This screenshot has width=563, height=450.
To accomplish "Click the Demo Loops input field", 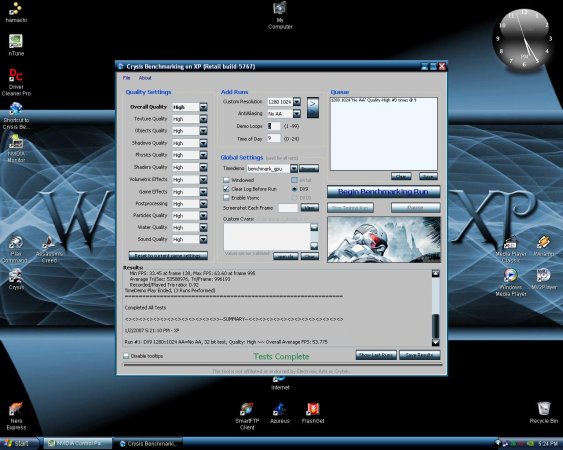I will click(274, 126).
